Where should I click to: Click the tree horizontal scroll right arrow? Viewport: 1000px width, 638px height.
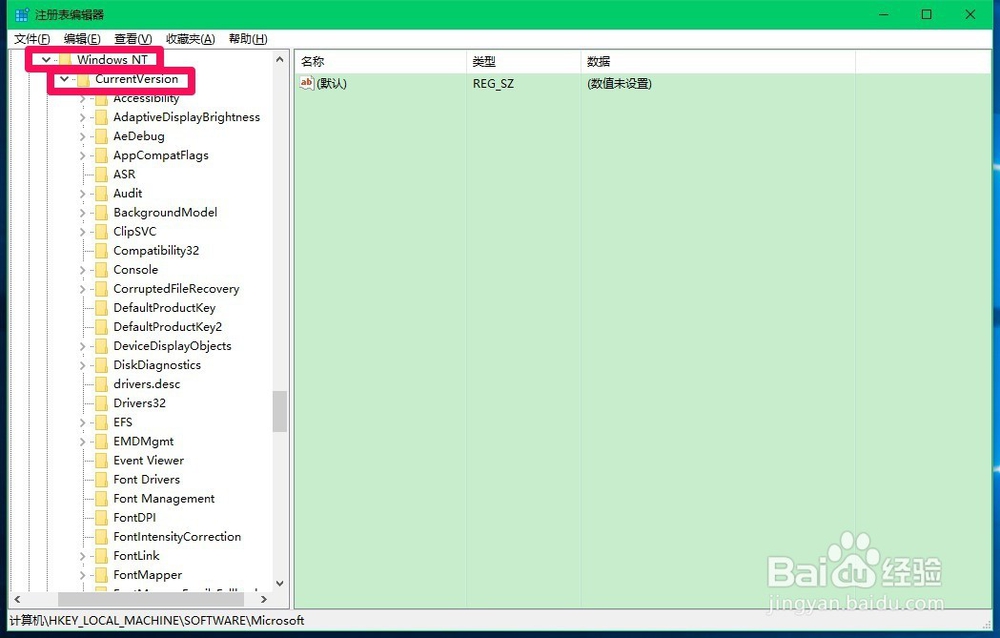tap(263, 600)
